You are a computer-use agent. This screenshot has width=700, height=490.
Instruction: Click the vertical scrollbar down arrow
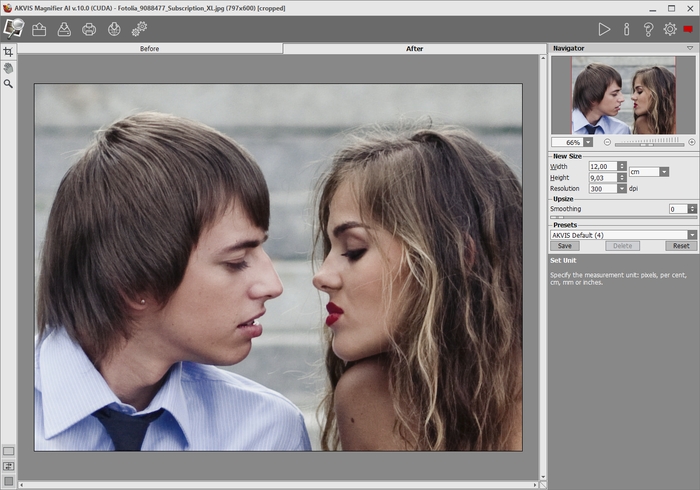click(x=542, y=477)
